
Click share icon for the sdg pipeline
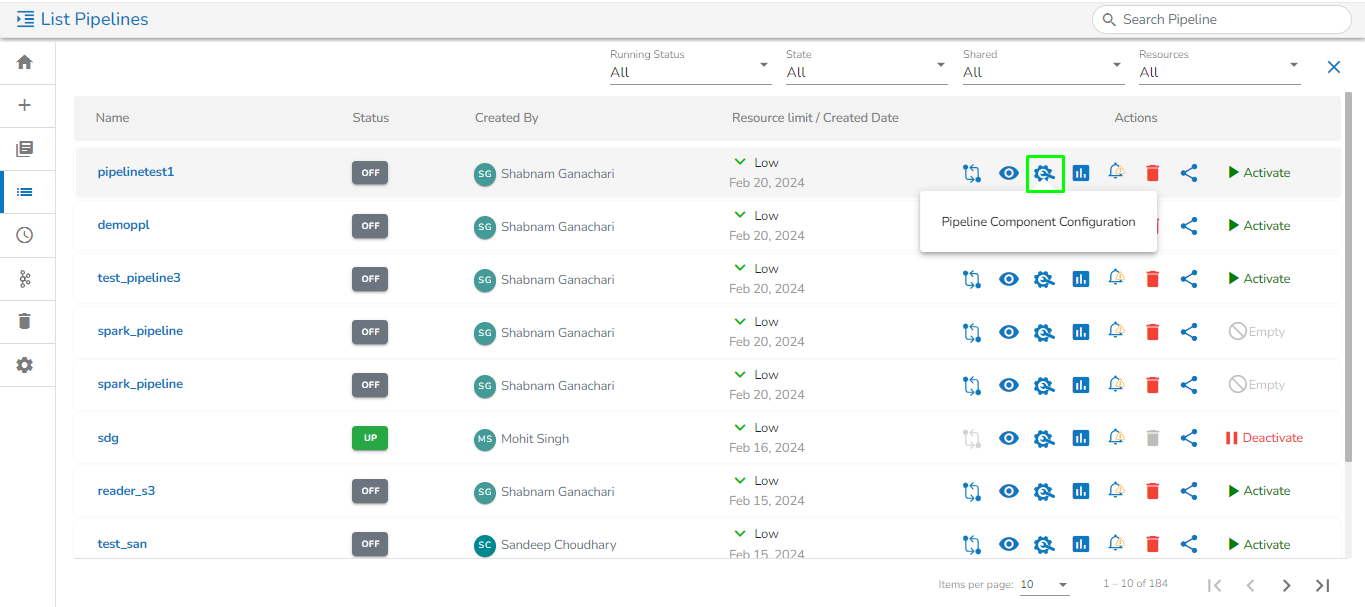1188,438
